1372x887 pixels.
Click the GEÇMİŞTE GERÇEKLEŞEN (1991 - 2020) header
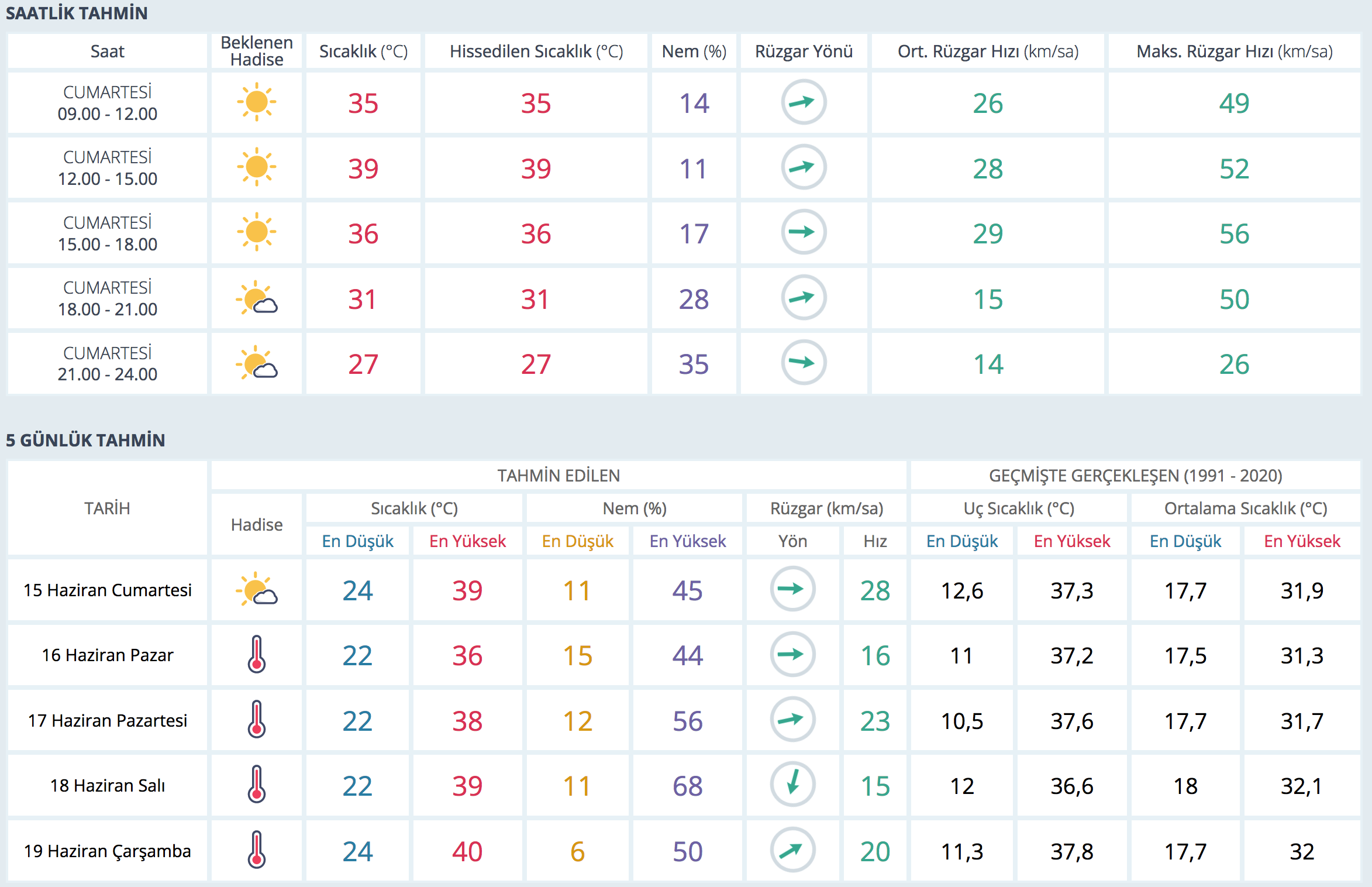click(1135, 475)
